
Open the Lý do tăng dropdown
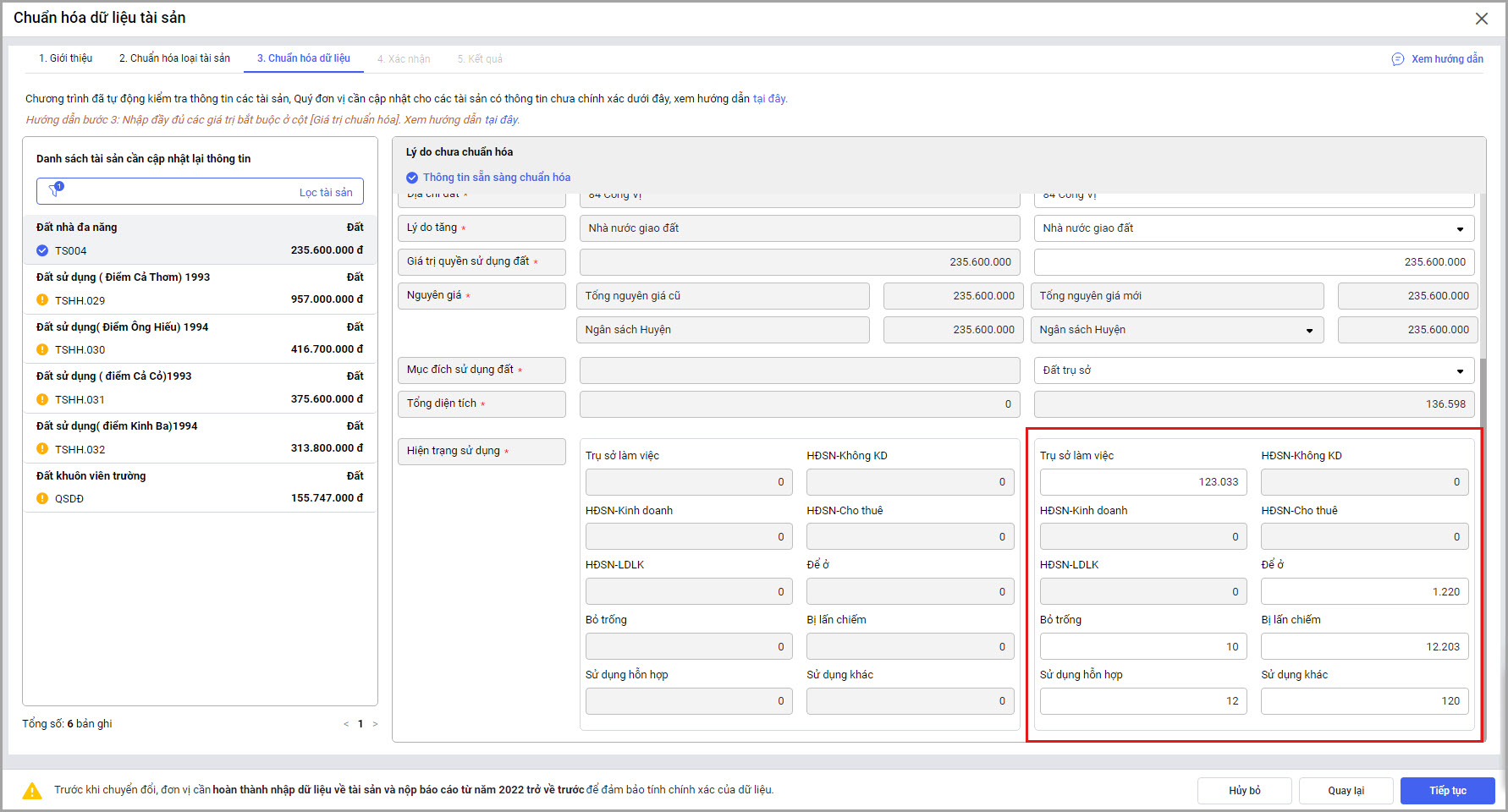1459,229
